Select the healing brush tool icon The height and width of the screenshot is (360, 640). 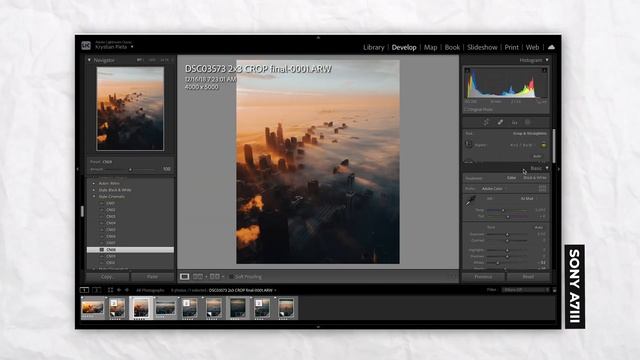point(500,122)
